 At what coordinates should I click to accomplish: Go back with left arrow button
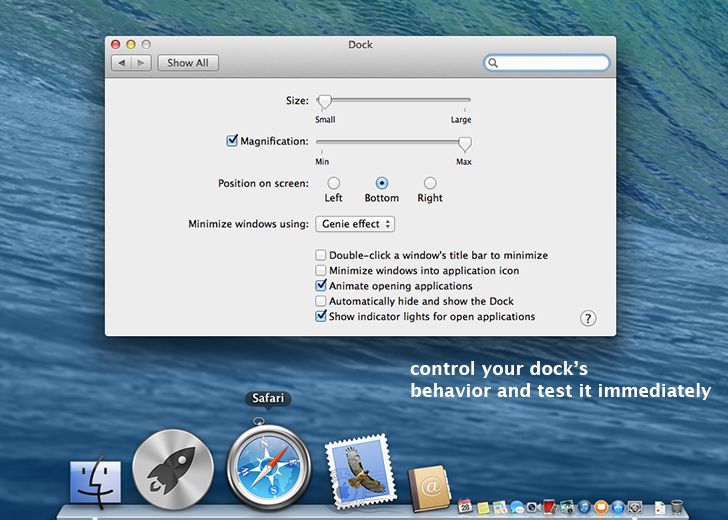(122, 63)
